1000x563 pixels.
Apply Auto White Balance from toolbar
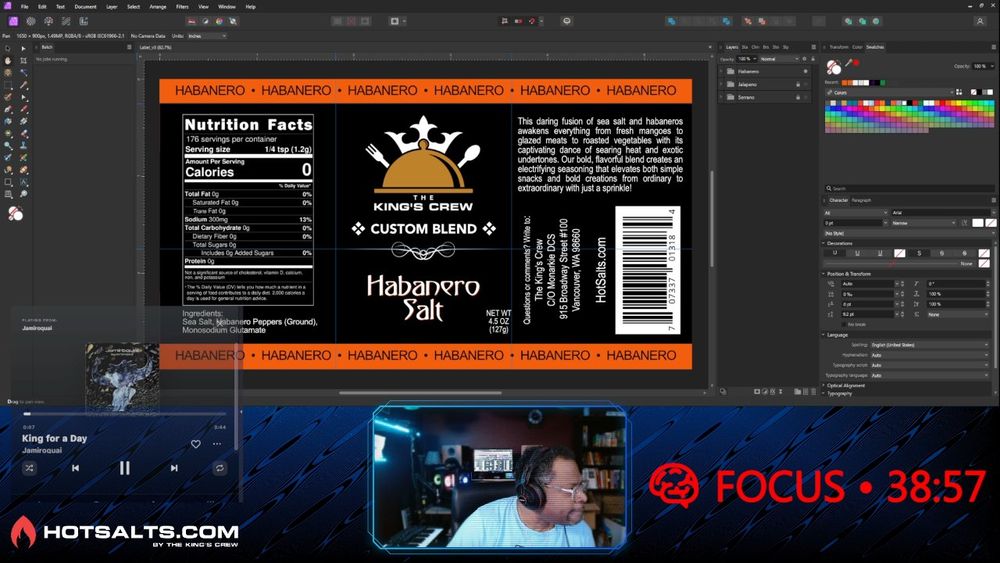[x=233, y=21]
